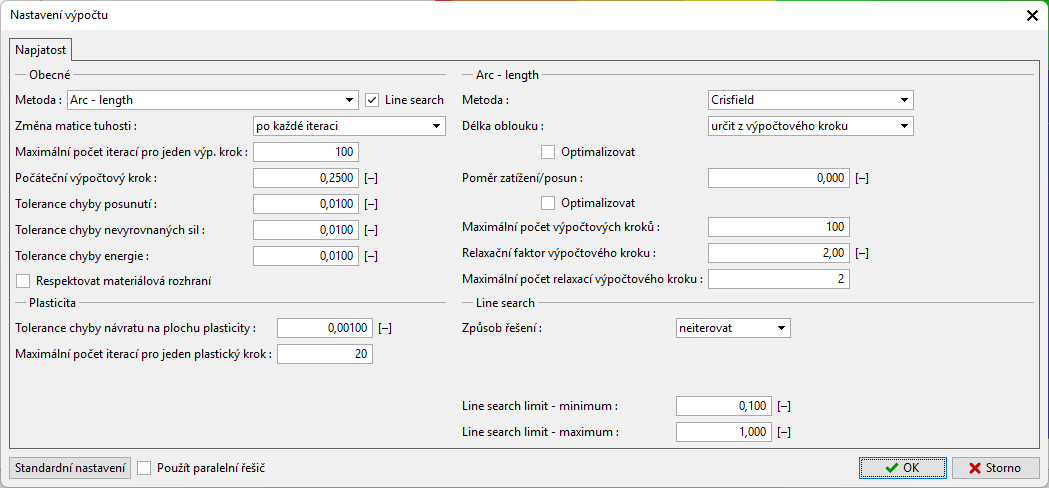Switch to the Napjatost tab

tap(39, 49)
